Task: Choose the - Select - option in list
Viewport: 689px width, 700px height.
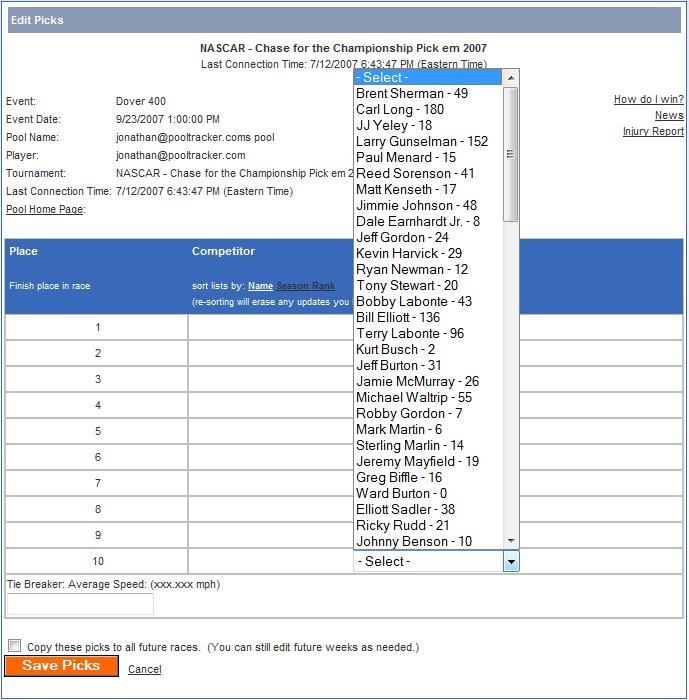Action: click(x=428, y=77)
